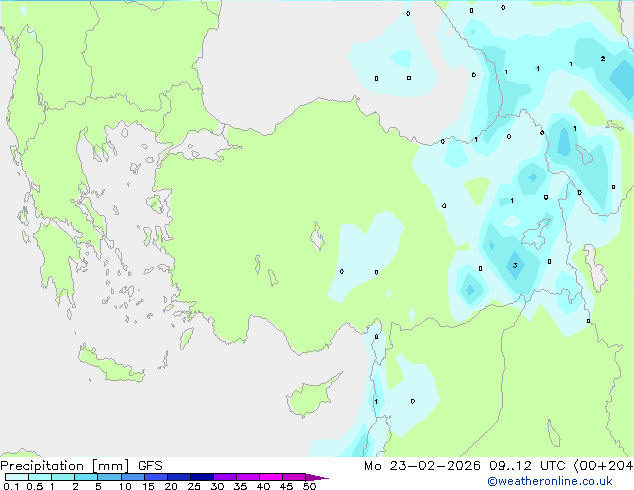Click the '30' legend scale label
Screen dimensions: 634x490
(x=217, y=486)
